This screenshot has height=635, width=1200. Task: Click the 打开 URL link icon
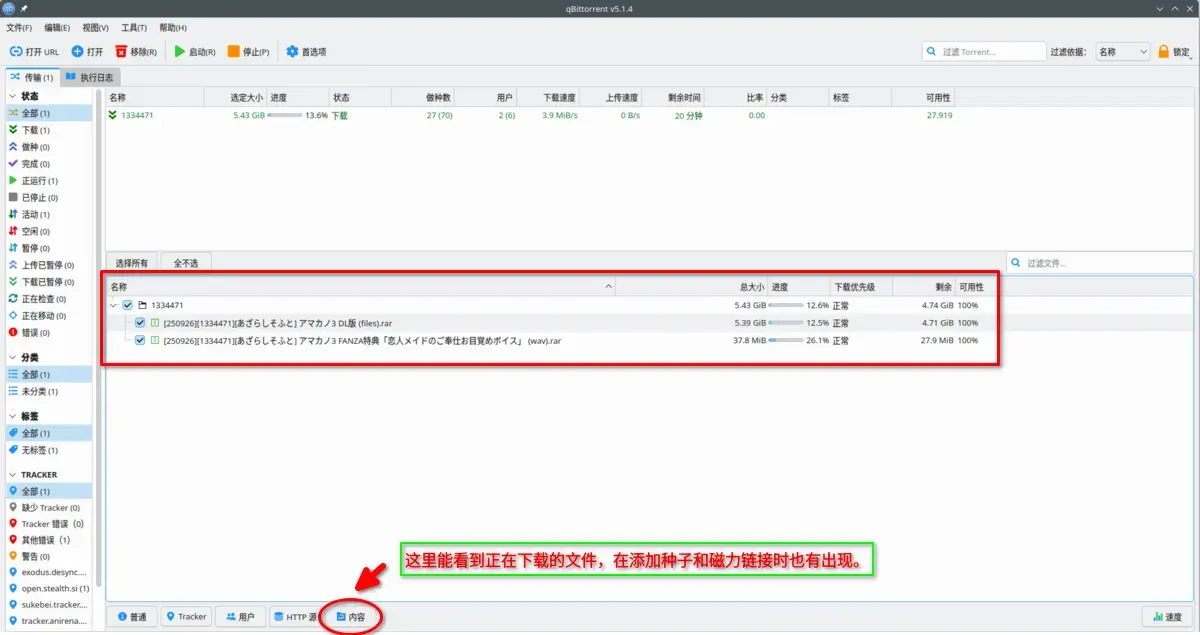16,51
